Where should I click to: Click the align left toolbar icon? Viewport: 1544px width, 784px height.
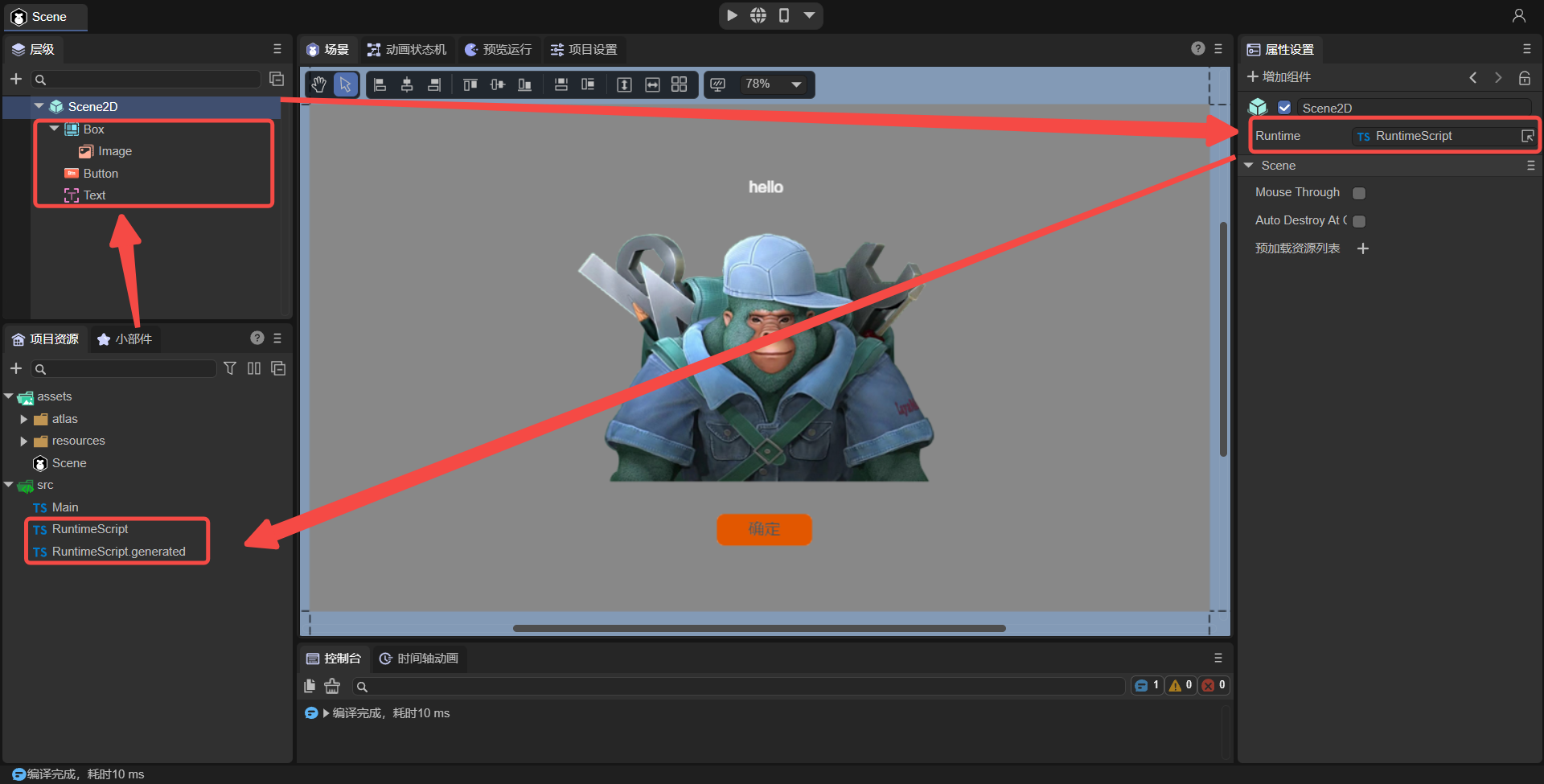coord(380,84)
